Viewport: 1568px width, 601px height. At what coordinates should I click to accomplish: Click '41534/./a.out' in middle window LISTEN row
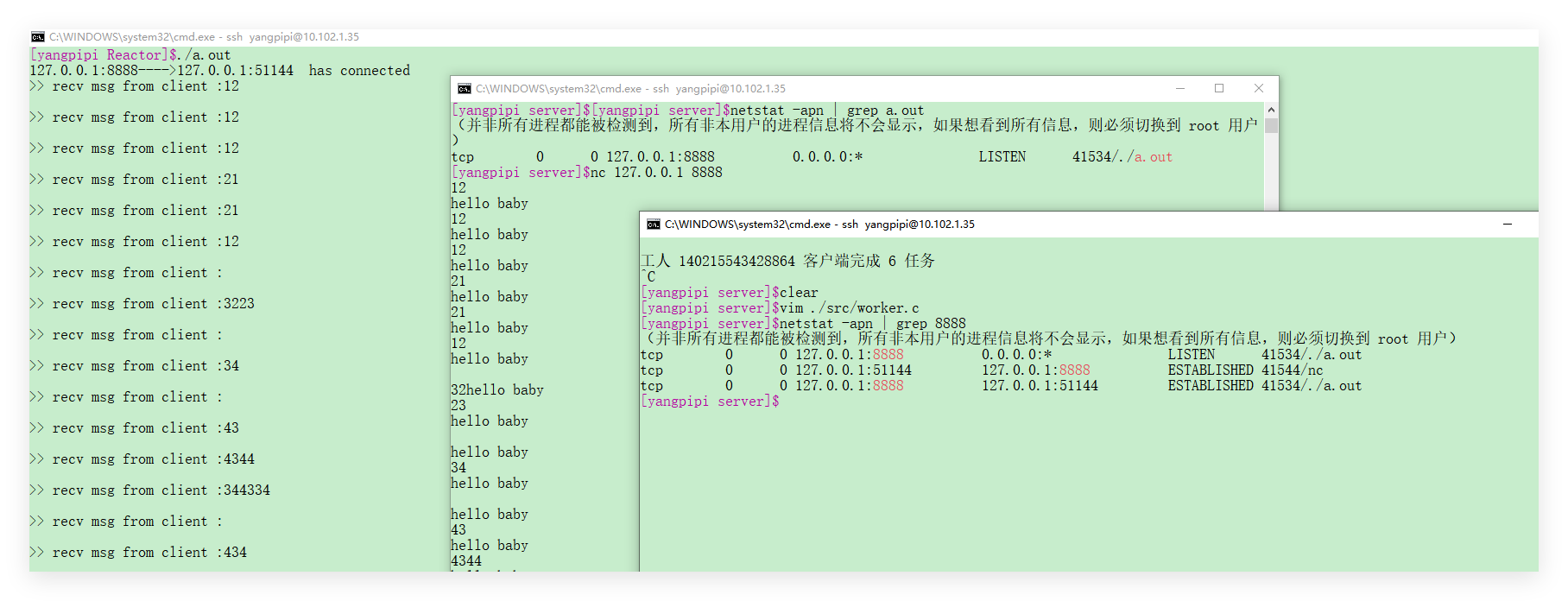(1122, 157)
